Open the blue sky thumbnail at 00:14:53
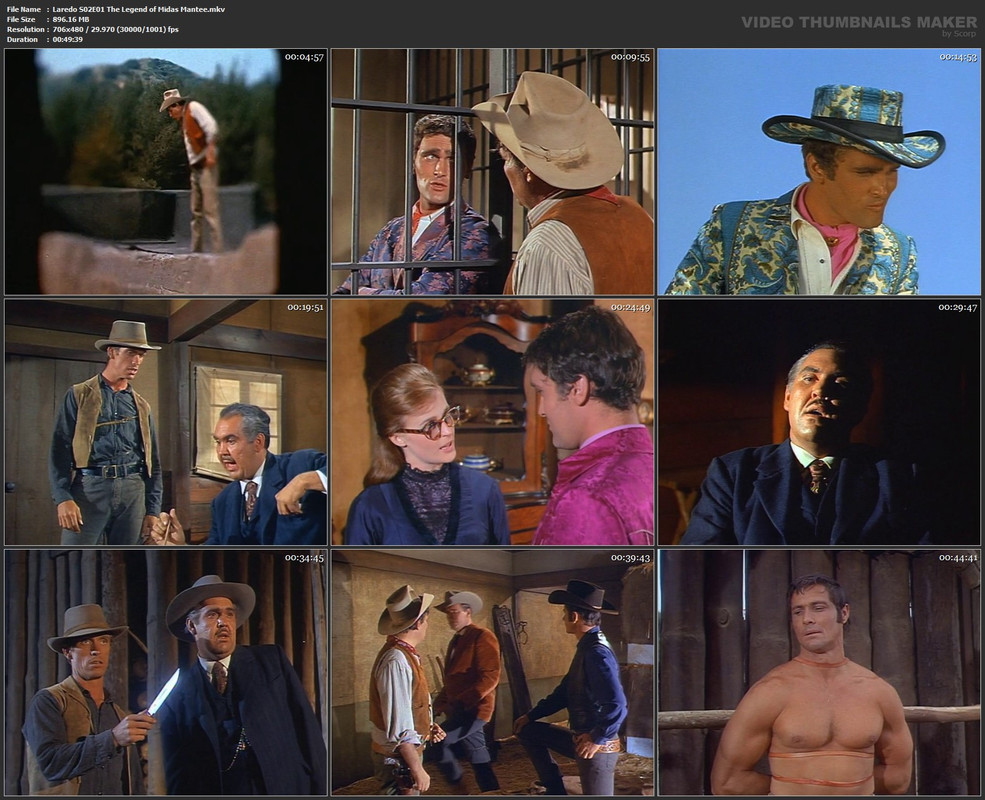Viewport: 985px width, 800px height. coord(819,171)
